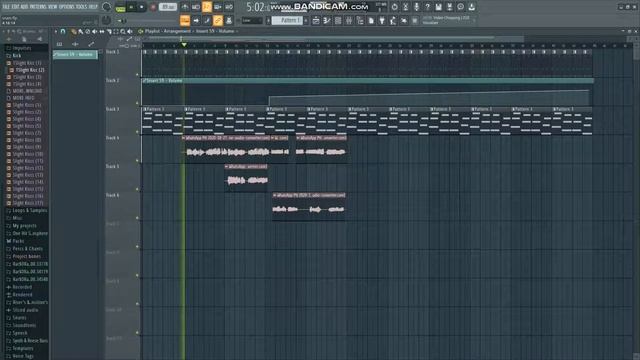Select the mute tool in Playlist toolbar
Viewport: 640px width, 360px height.
point(95,31)
